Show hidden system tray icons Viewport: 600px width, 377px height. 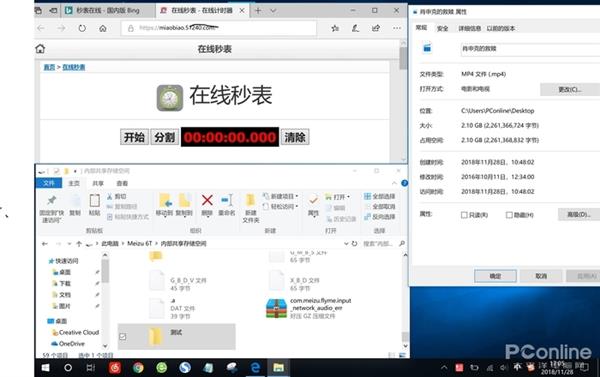(444, 367)
